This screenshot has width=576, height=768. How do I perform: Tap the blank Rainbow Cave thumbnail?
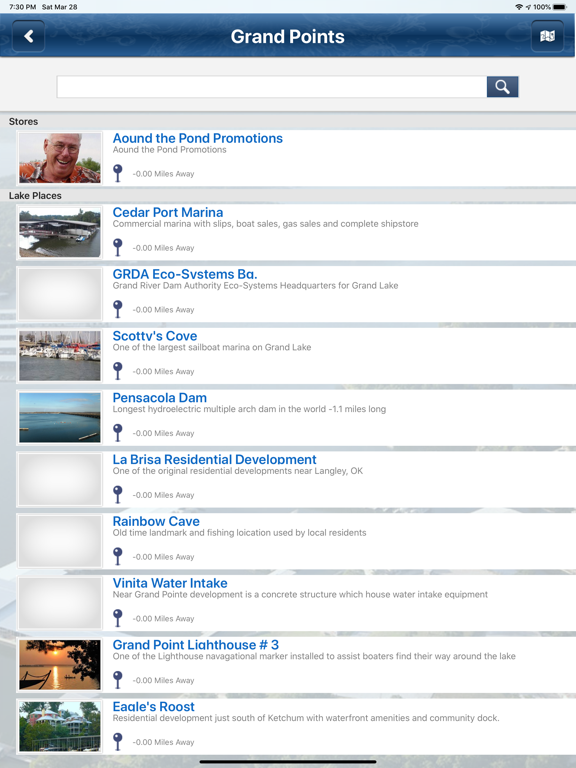coord(60,541)
